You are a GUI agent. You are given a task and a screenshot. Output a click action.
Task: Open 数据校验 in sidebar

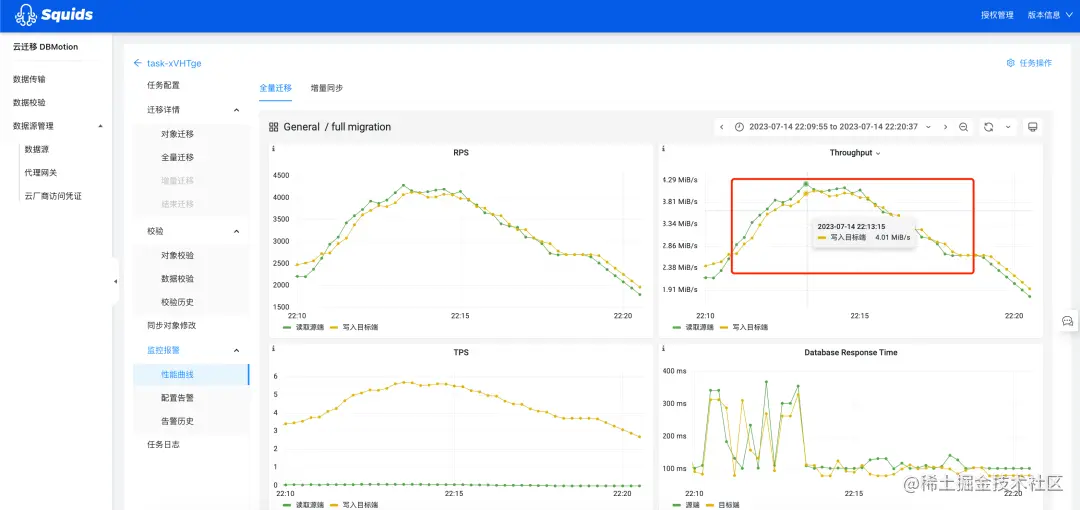[30, 103]
